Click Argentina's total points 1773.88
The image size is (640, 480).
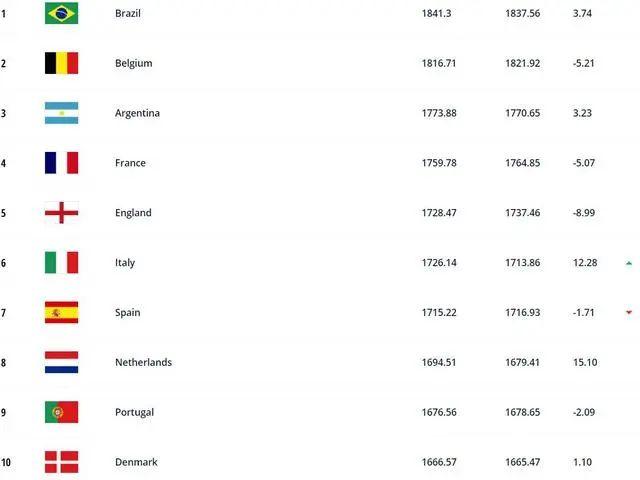439,113
